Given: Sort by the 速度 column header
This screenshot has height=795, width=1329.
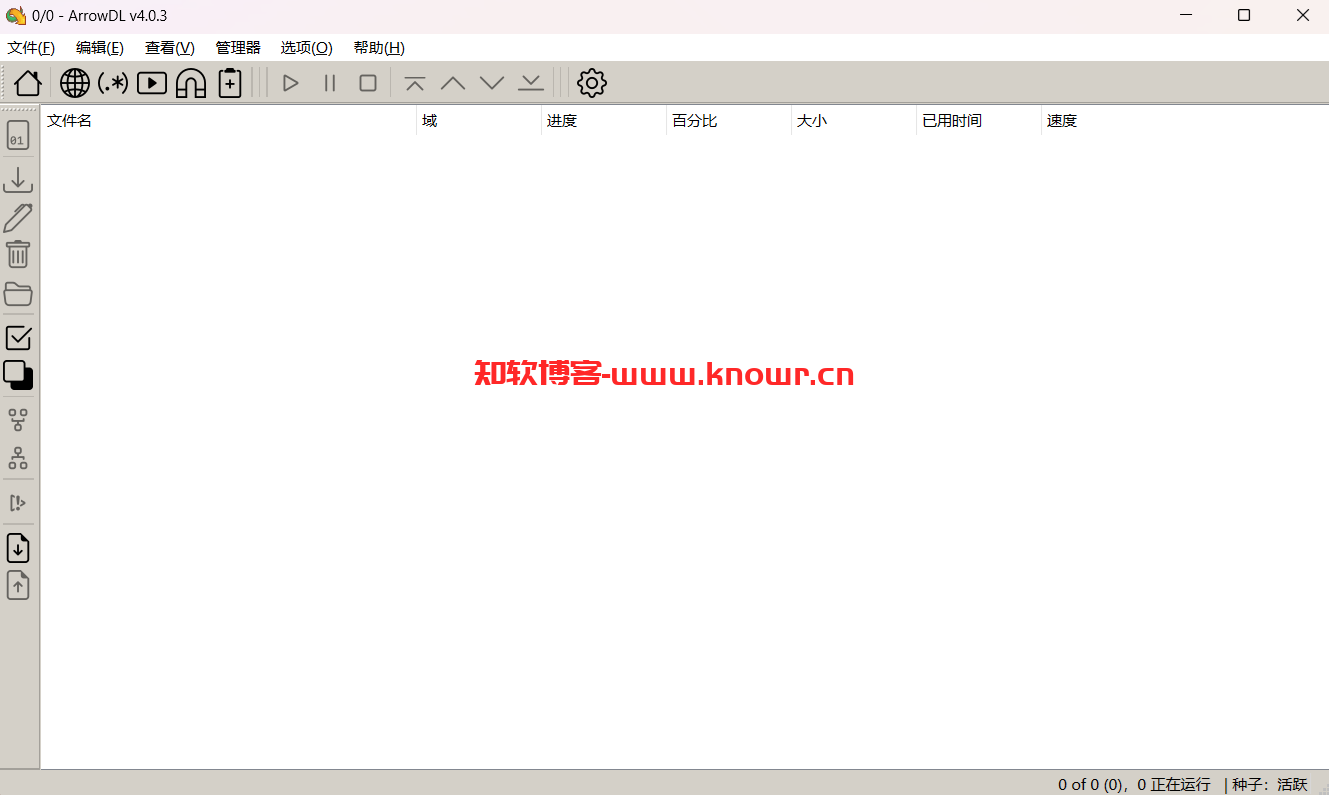Looking at the screenshot, I should tap(1104, 121).
